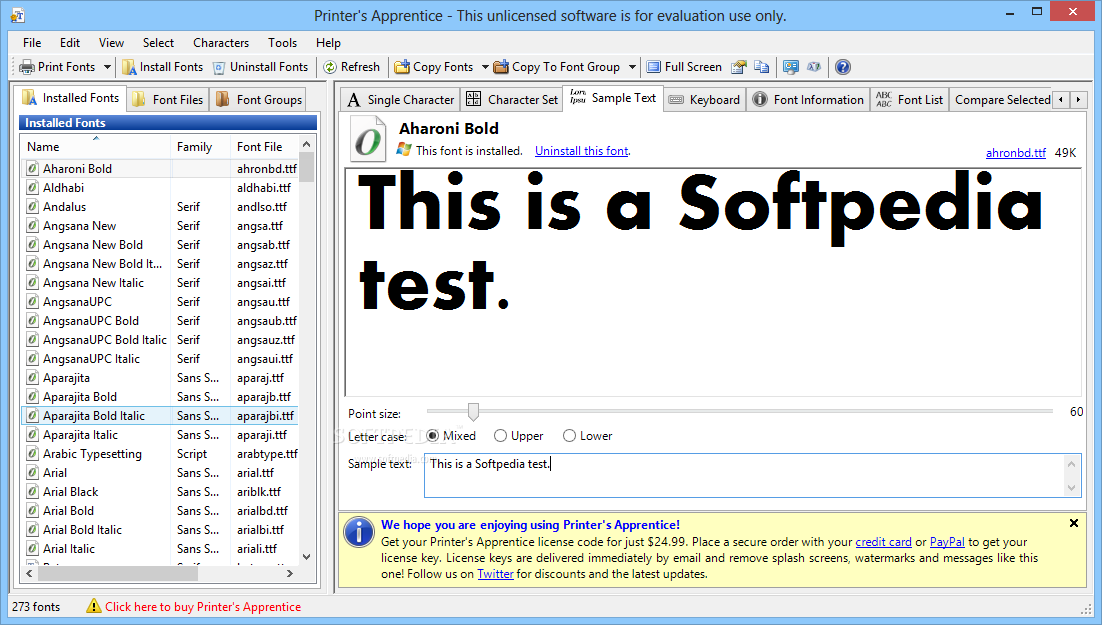Open the Tools menu

click(283, 43)
